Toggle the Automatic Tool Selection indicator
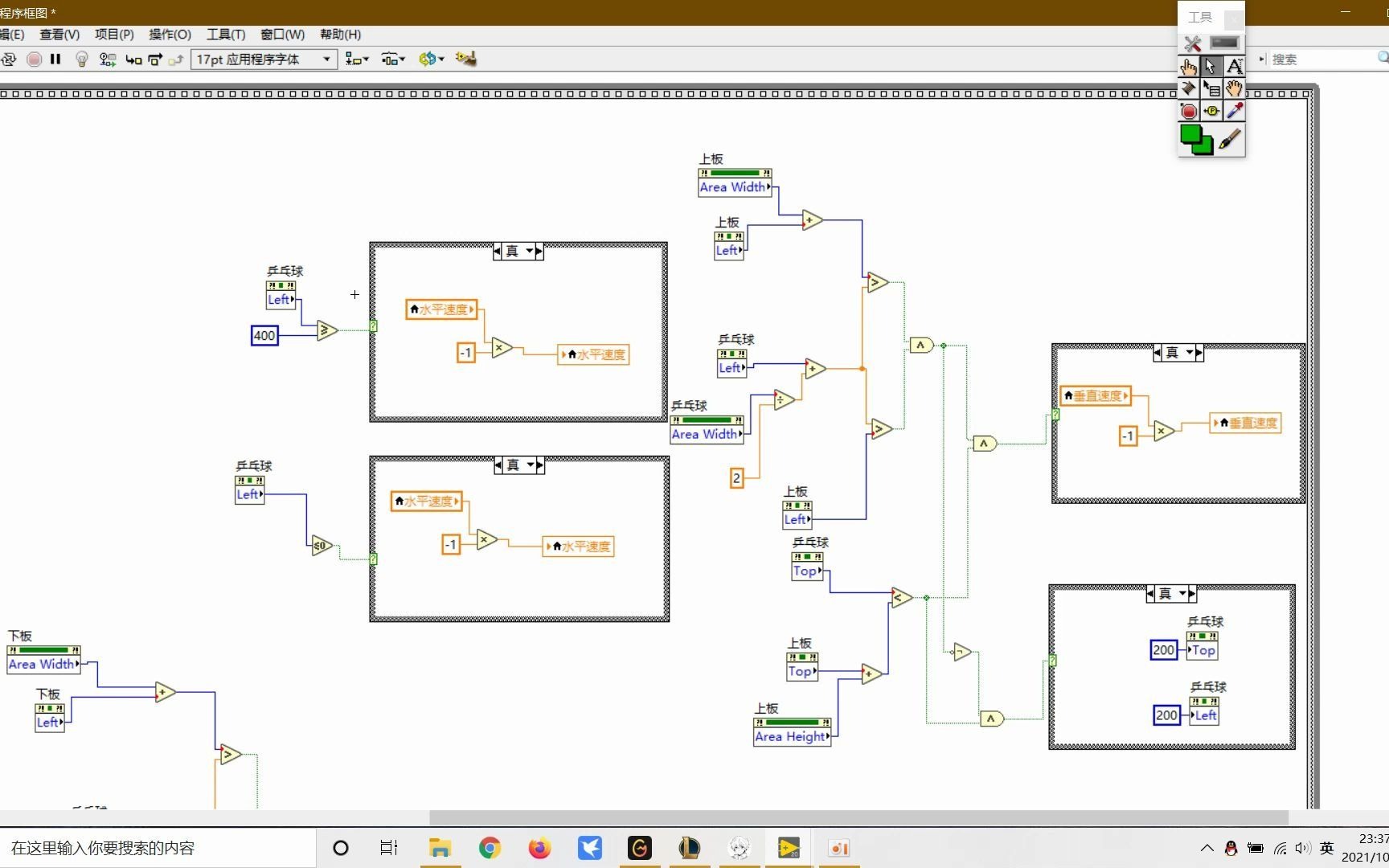This screenshot has height=868, width=1389. pyautogui.click(x=1225, y=43)
